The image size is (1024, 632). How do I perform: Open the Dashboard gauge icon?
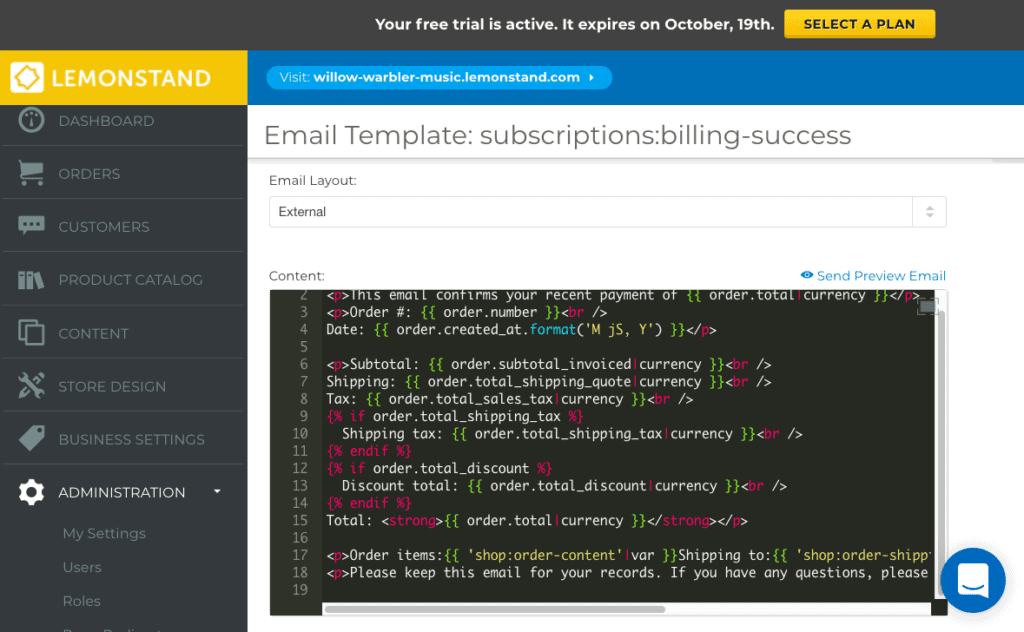point(31,120)
